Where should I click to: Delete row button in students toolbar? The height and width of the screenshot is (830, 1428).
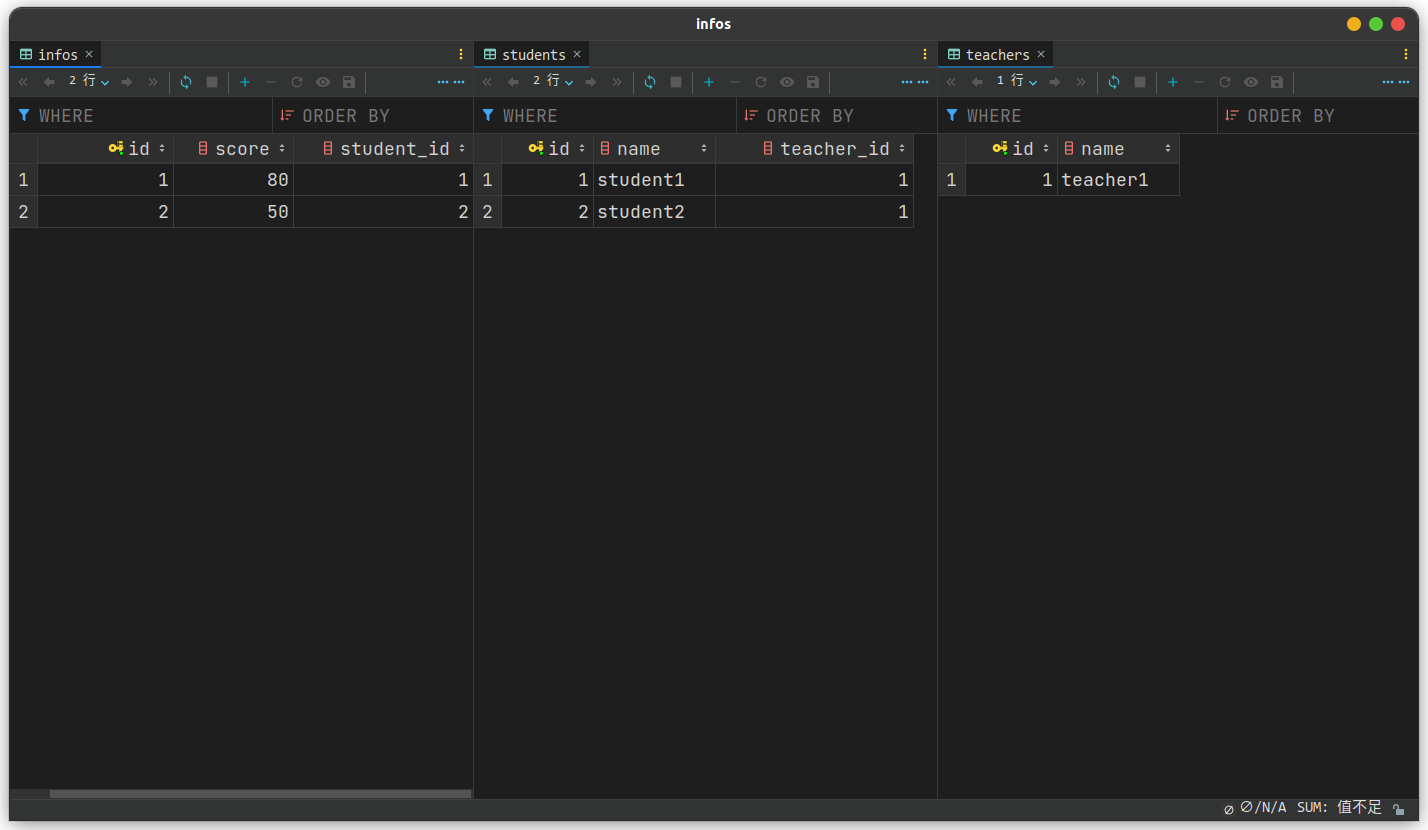click(x=735, y=82)
